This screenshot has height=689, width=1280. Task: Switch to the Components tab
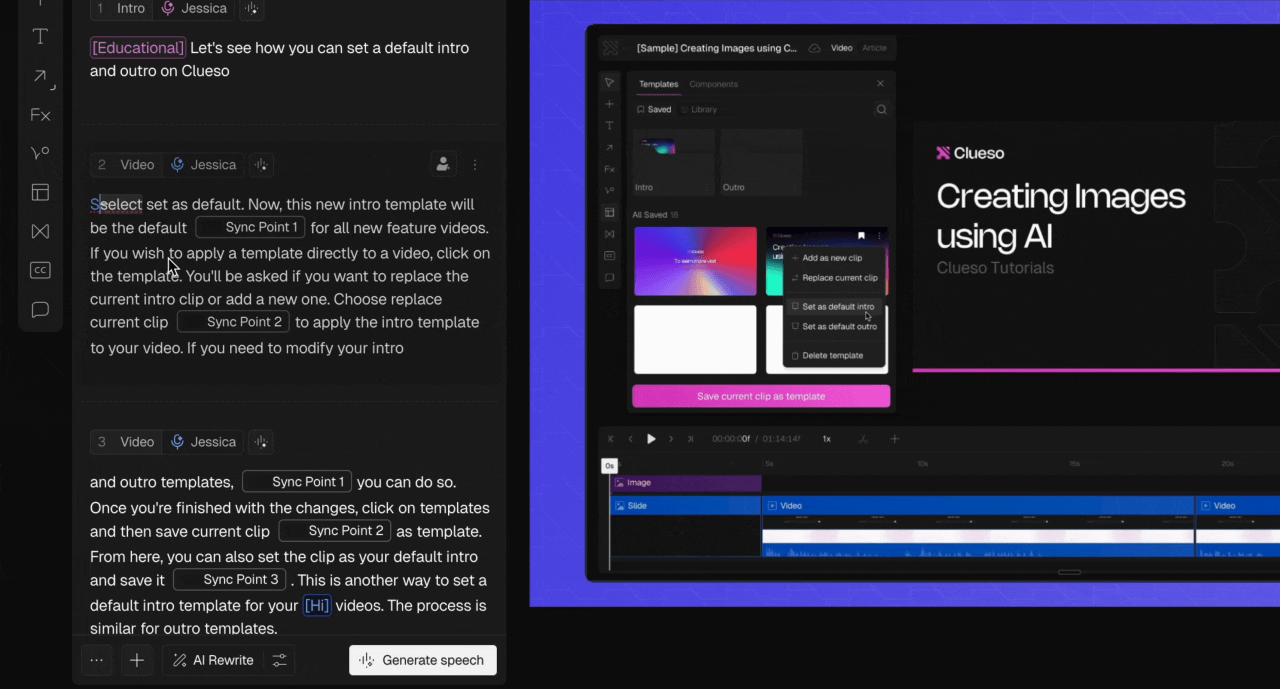point(714,84)
